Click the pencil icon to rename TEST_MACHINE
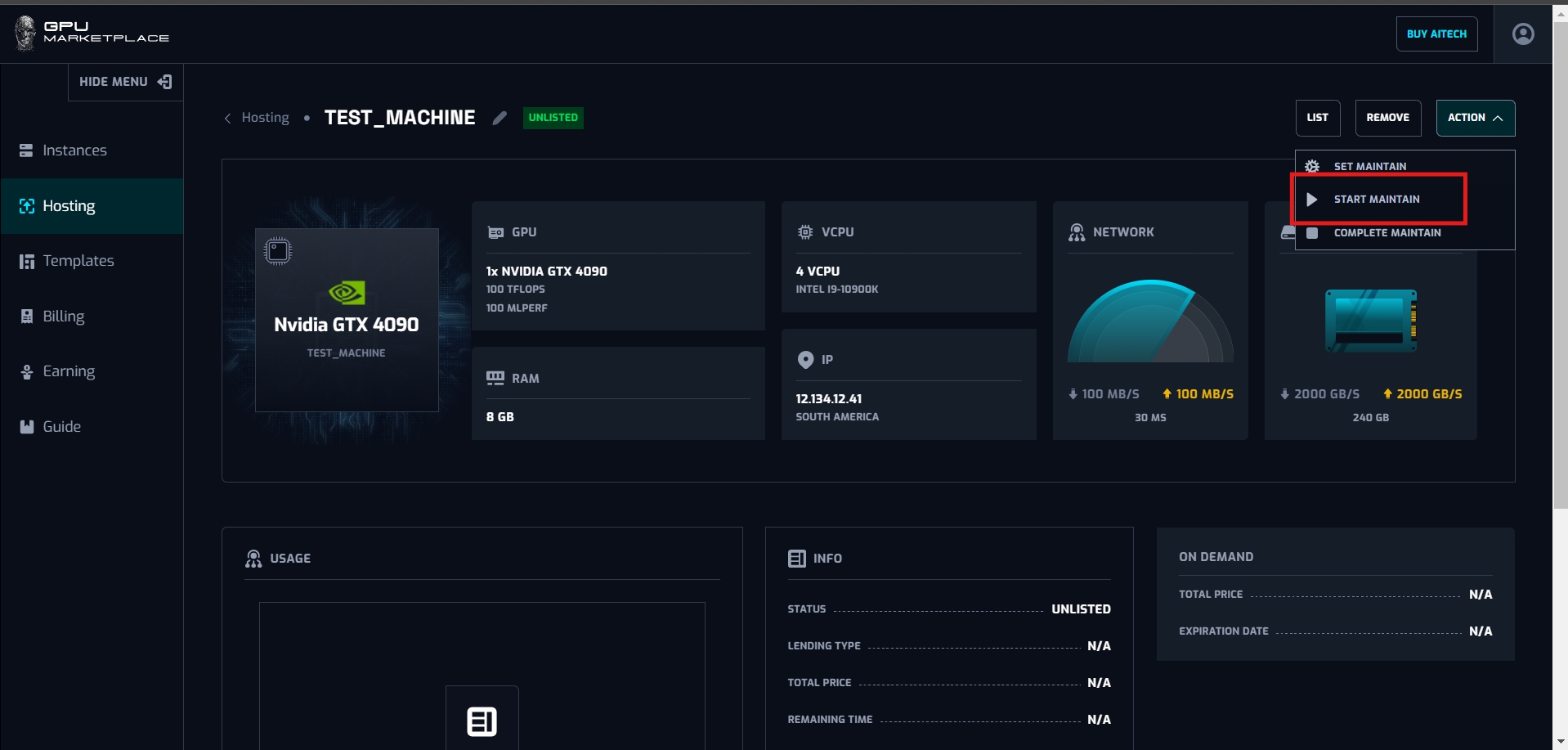This screenshot has width=1568, height=750. 500,118
